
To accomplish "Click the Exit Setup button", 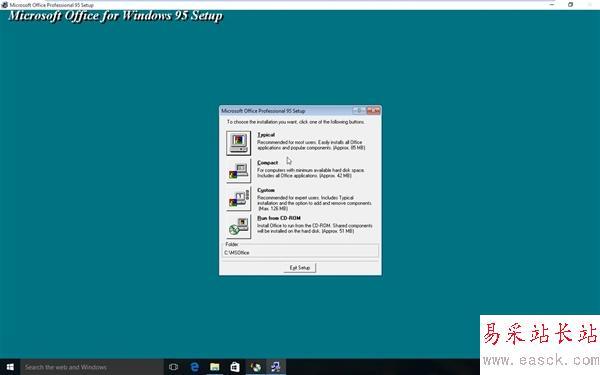I will 300,267.
